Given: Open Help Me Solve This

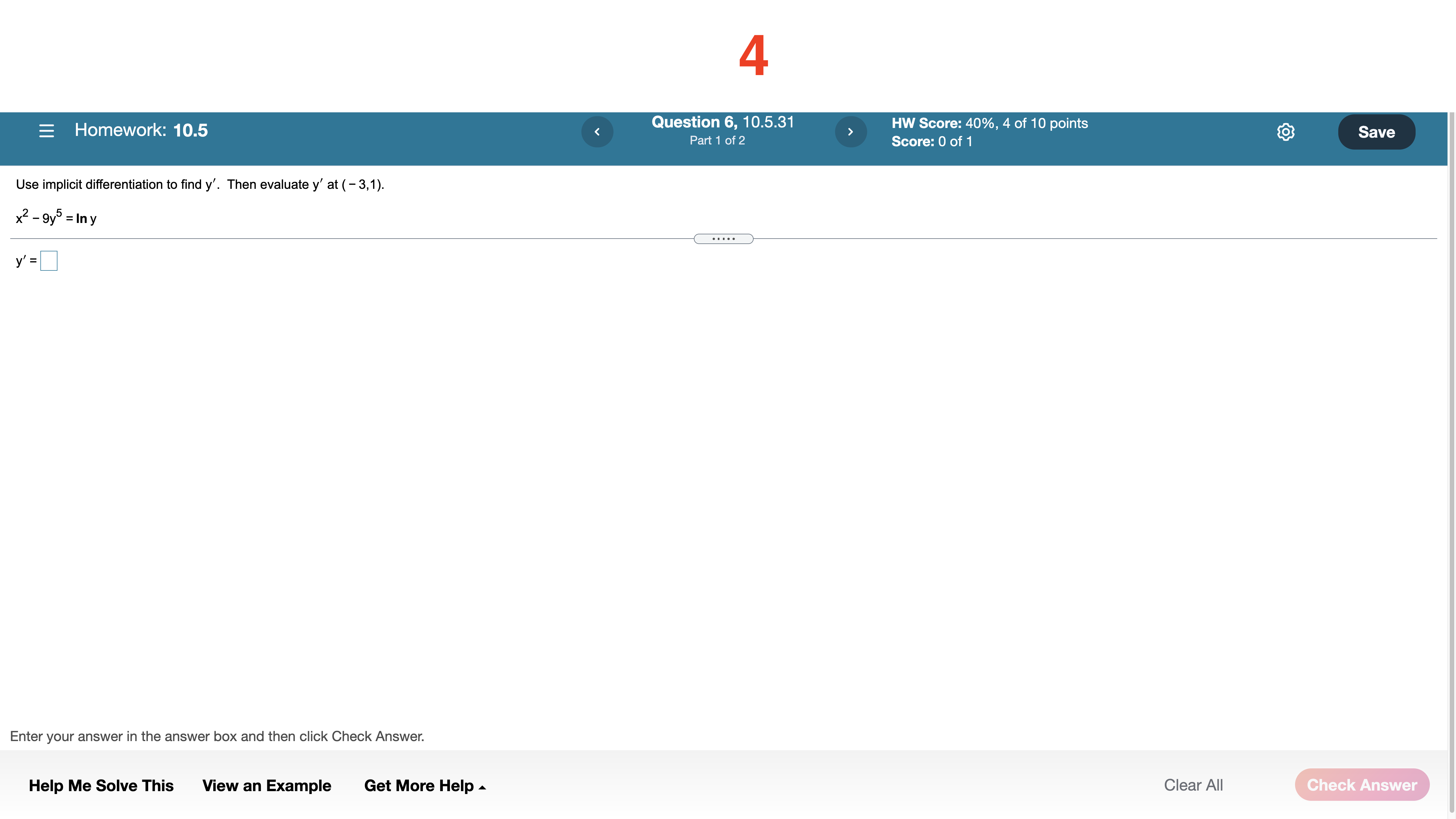Looking at the screenshot, I should (x=101, y=785).
